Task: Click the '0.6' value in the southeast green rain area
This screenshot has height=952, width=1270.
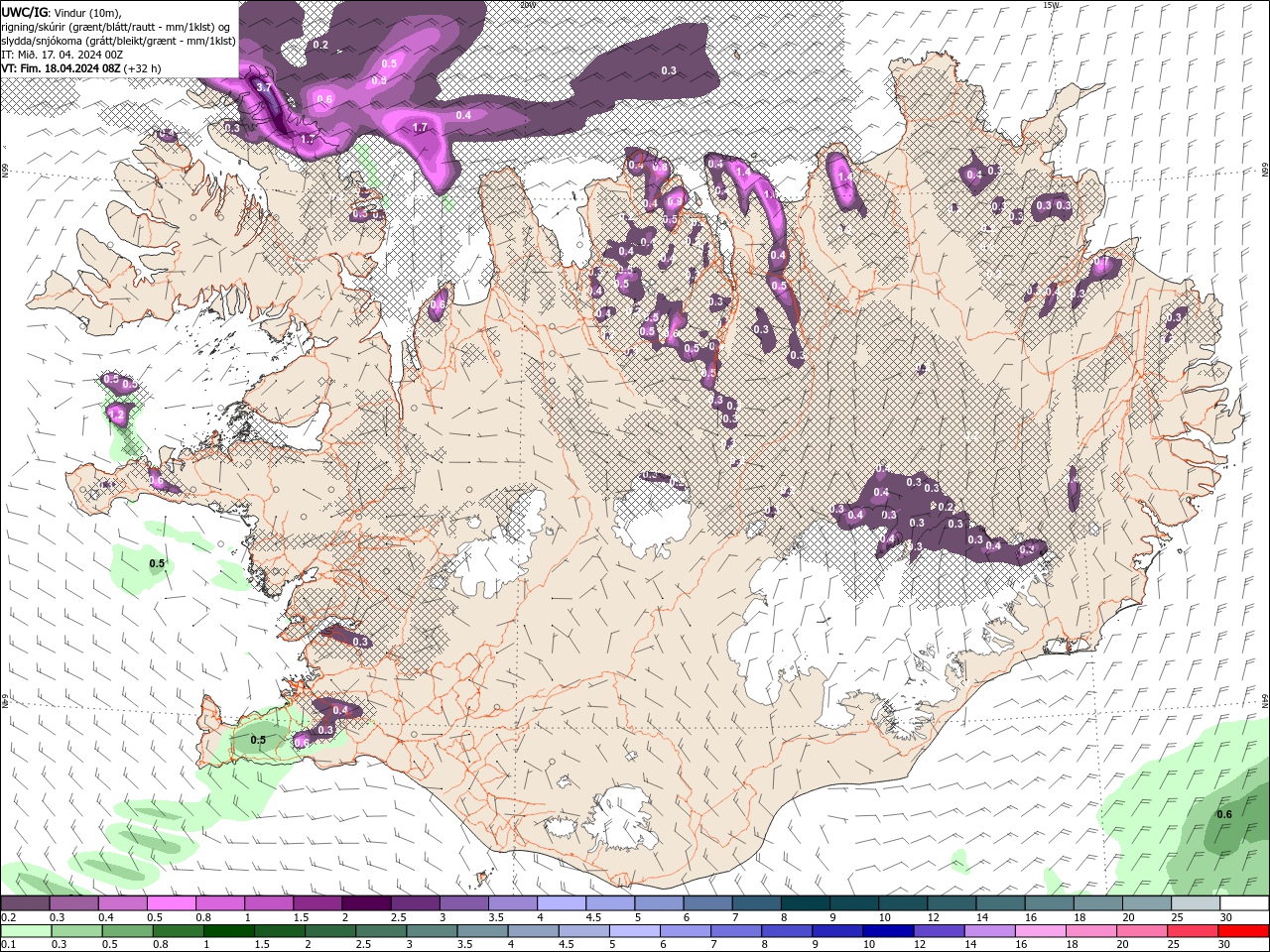Action: [1224, 814]
